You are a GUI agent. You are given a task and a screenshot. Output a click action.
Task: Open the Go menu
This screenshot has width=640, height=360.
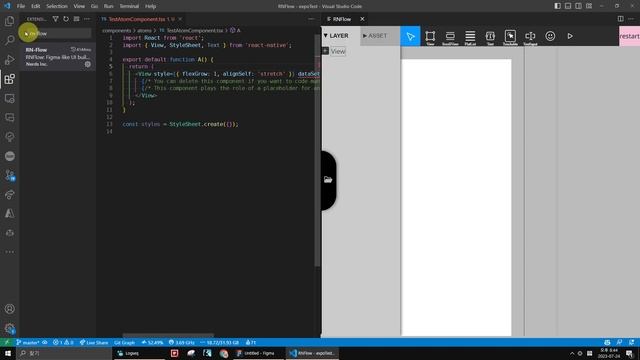click(94, 6)
